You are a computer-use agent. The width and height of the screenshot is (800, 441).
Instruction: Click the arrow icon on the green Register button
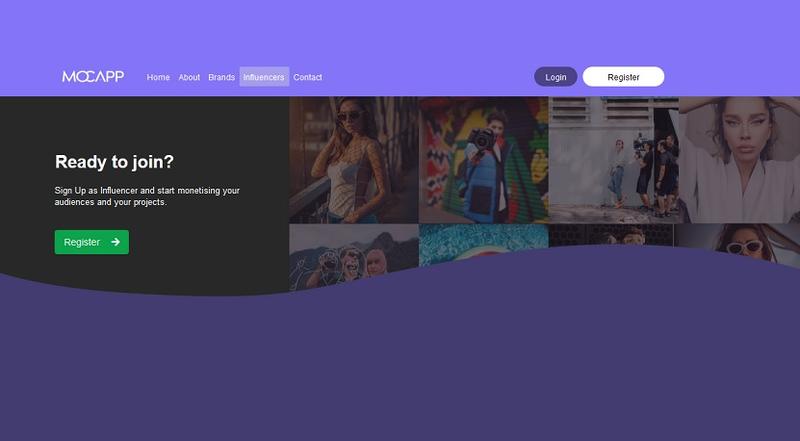pos(115,242)
